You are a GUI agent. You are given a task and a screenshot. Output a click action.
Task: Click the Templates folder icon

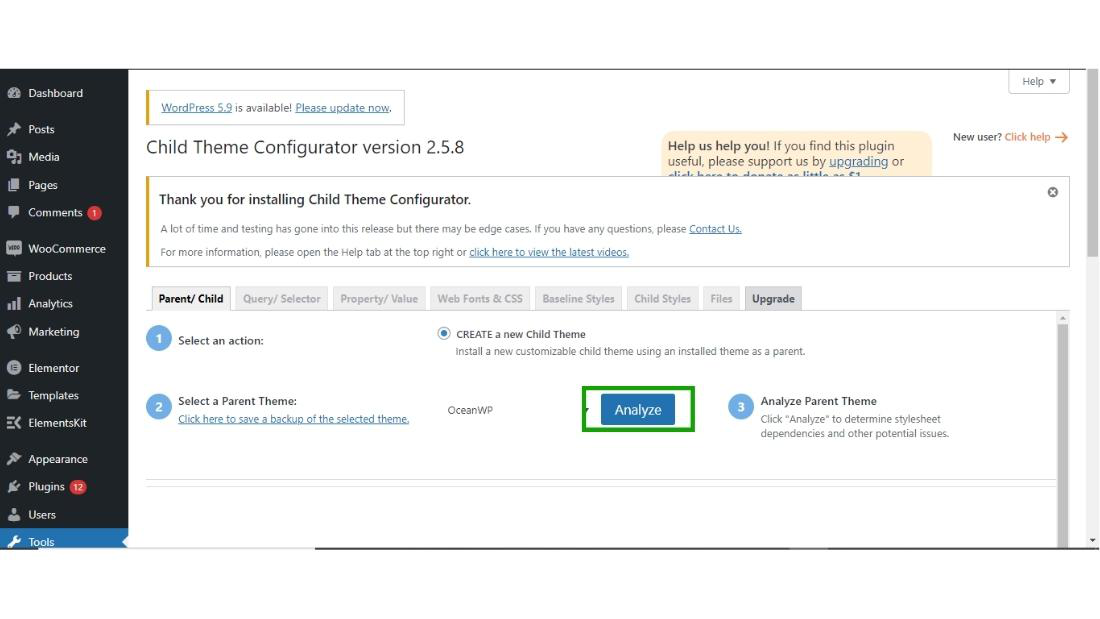14,395
